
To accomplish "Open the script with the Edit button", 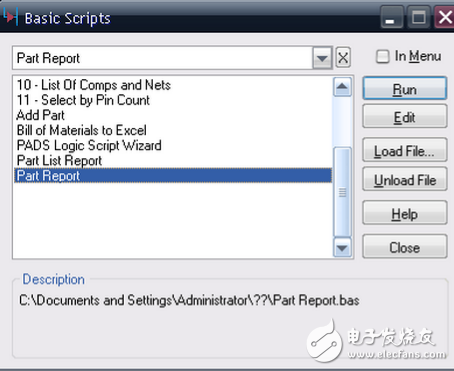I will (404, 117).
